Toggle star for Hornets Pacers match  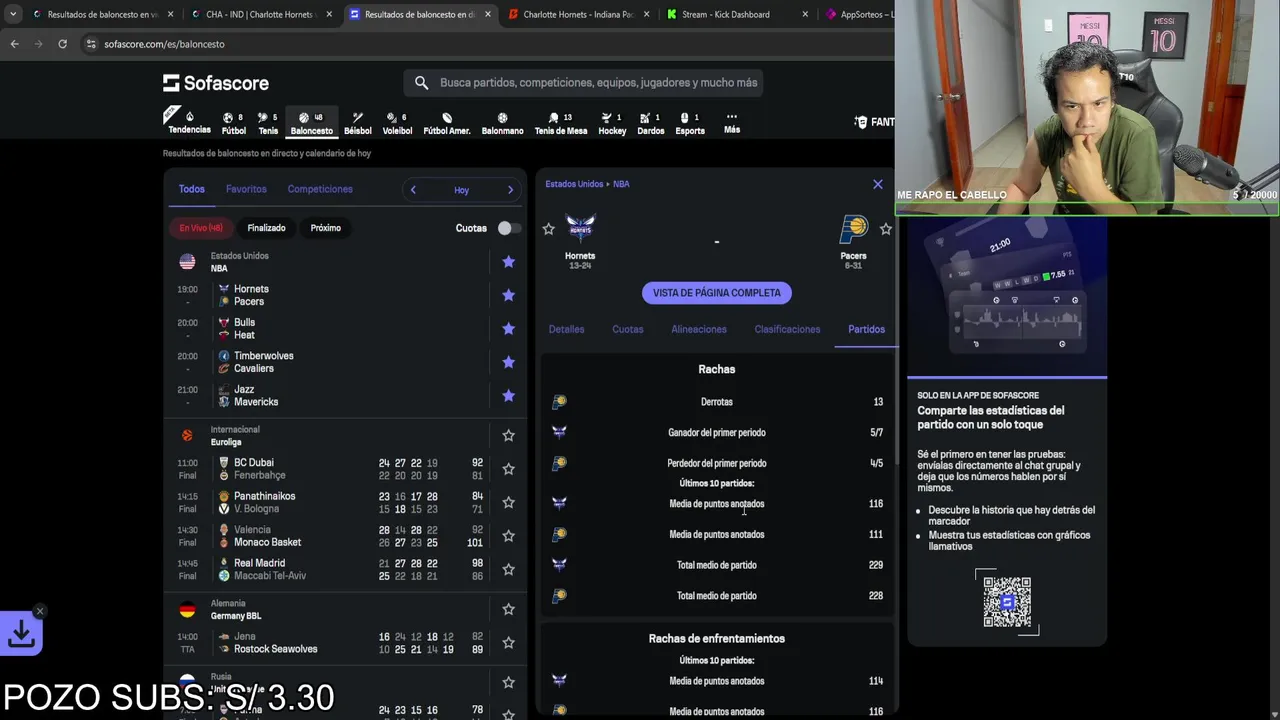tap(508, 295)
